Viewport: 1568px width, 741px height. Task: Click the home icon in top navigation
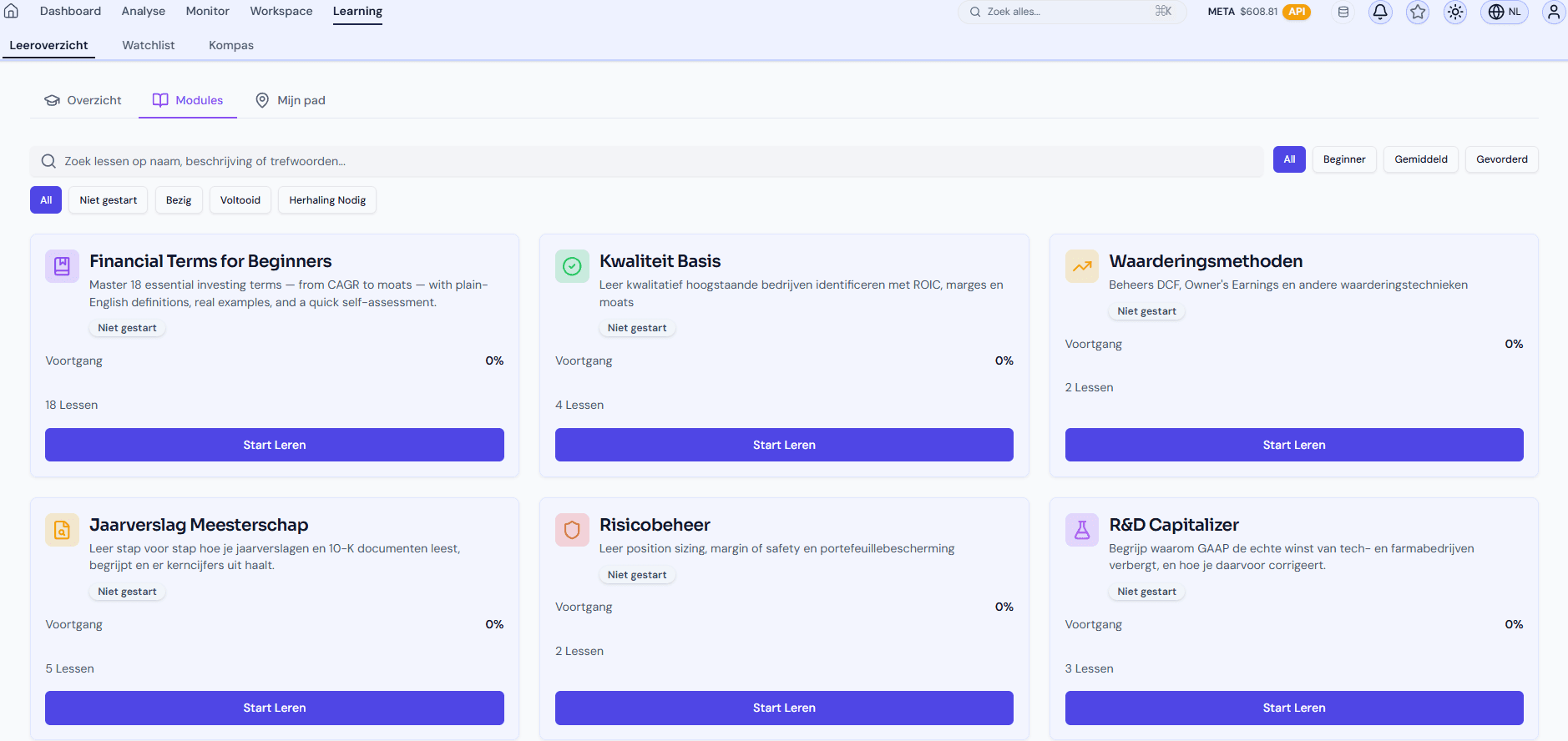(11, 11)
